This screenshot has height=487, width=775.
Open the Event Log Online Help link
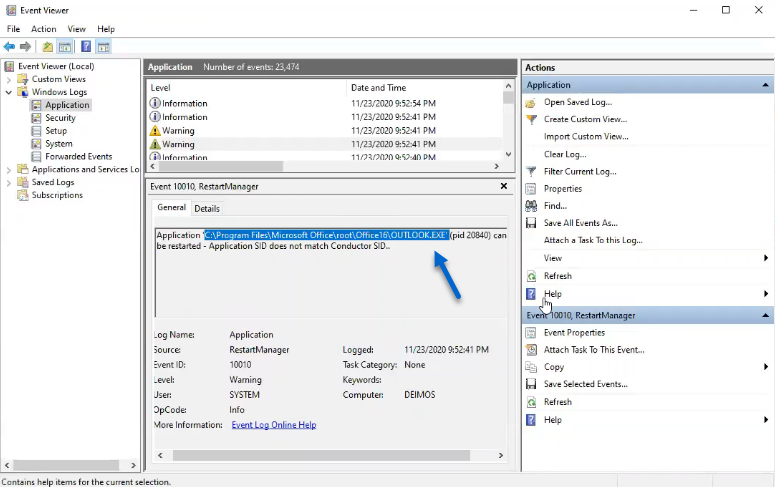273,425
